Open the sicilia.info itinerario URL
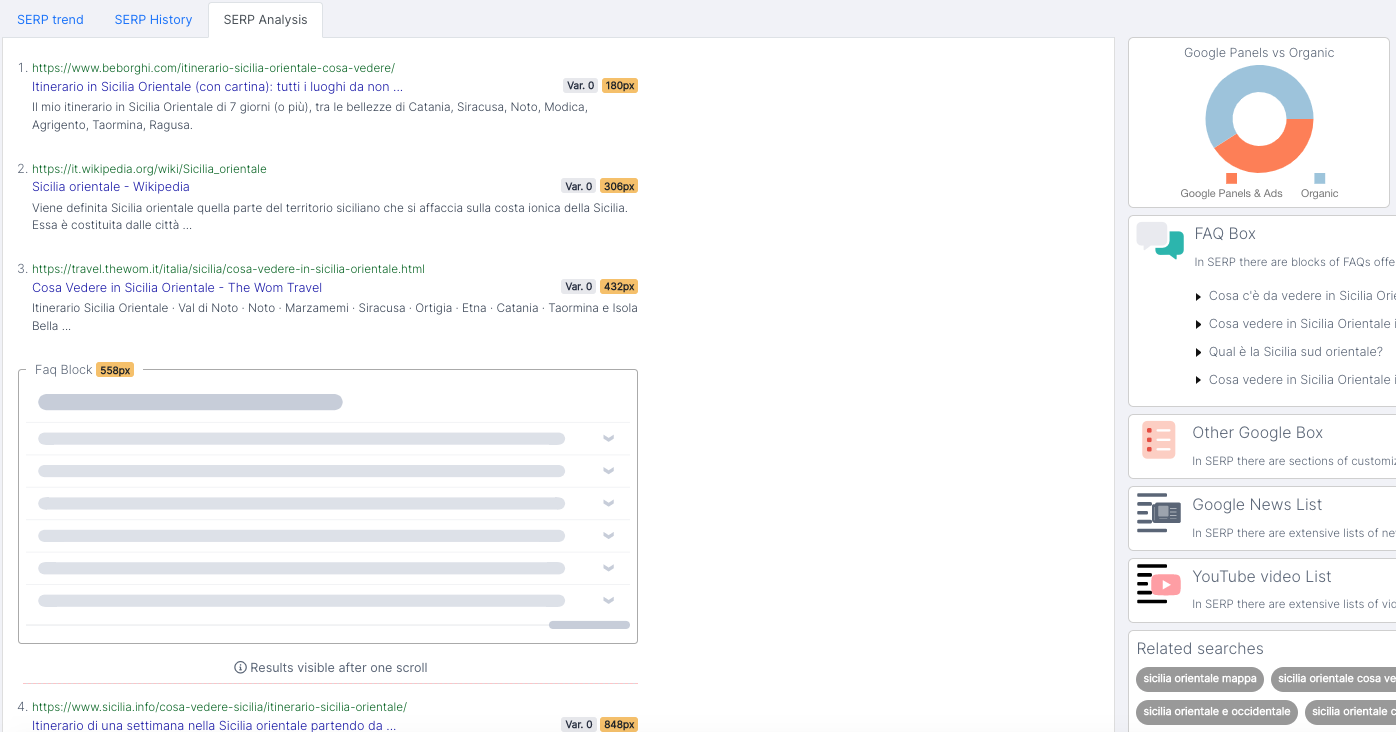1396x732 pixels. tap(219, 707)
